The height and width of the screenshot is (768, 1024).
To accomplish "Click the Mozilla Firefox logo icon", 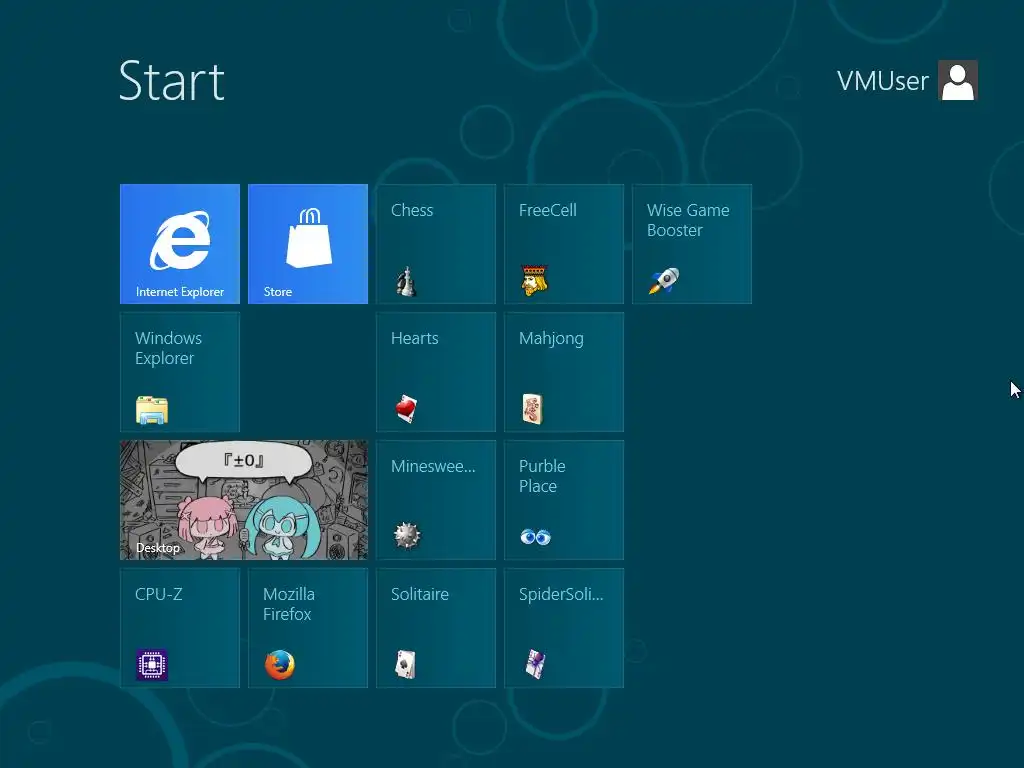I will pos(280,665).
